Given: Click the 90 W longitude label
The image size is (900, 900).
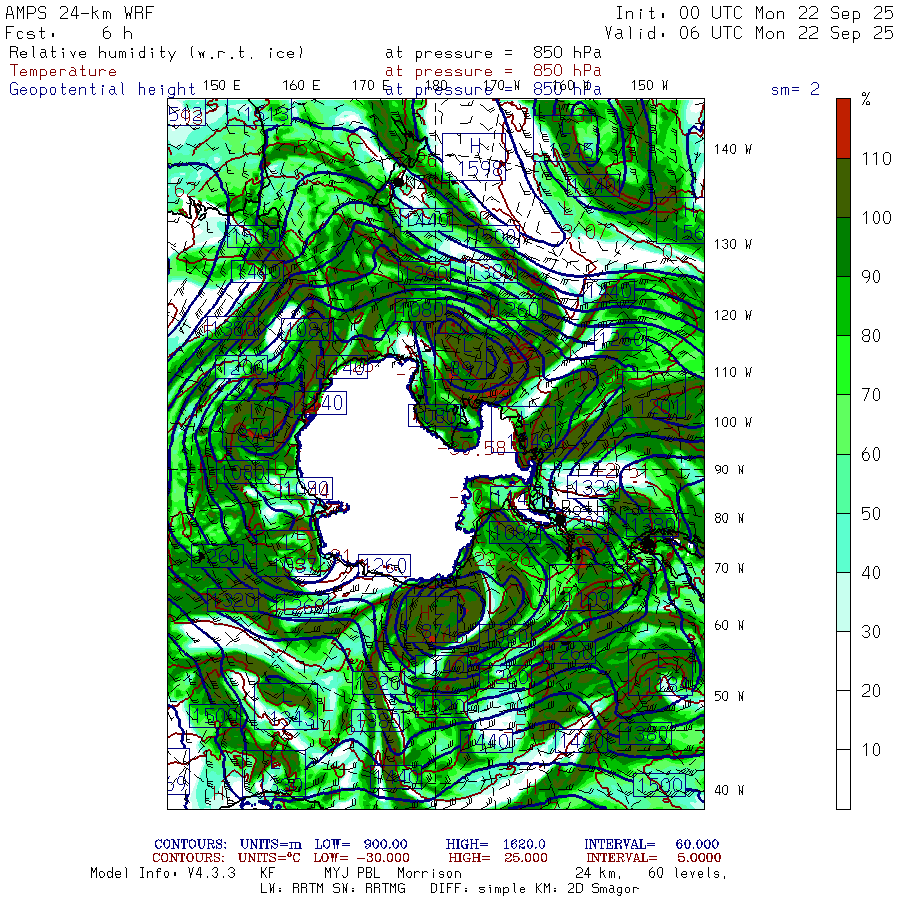Looking at the screenshot, I should click(730, 470).
